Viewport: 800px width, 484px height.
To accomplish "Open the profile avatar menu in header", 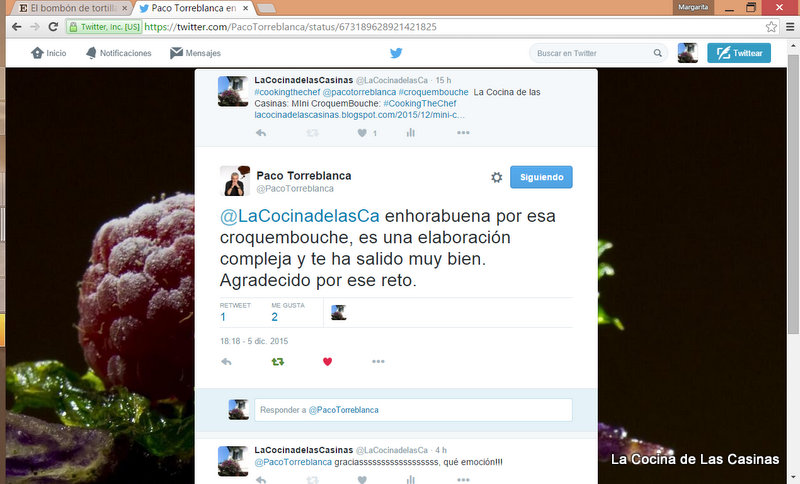I will pyautogui.click(x=687, y=53).
